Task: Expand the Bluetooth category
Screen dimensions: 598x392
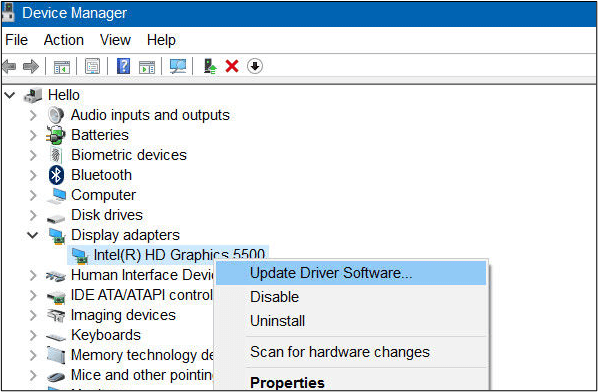Action: (33, 175)
